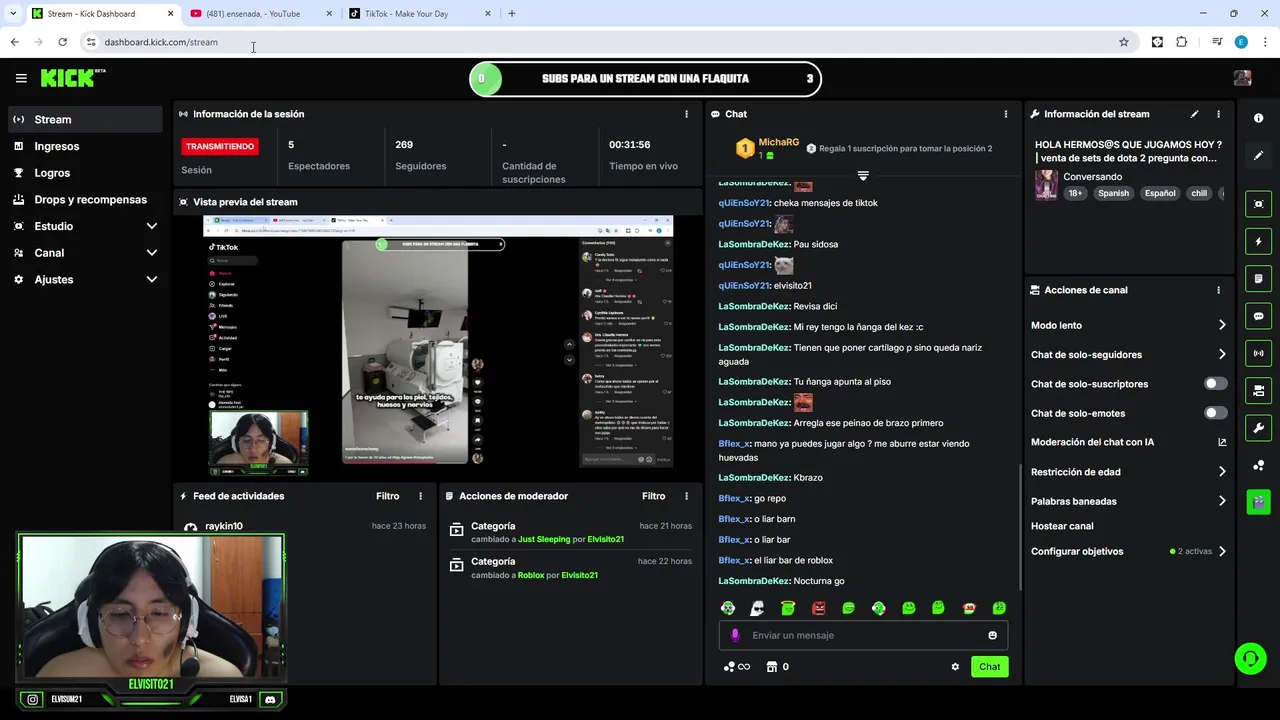Click the Enviar un mensaje field
This screenshot has height=720, width=1280.
tap(864, 635)
